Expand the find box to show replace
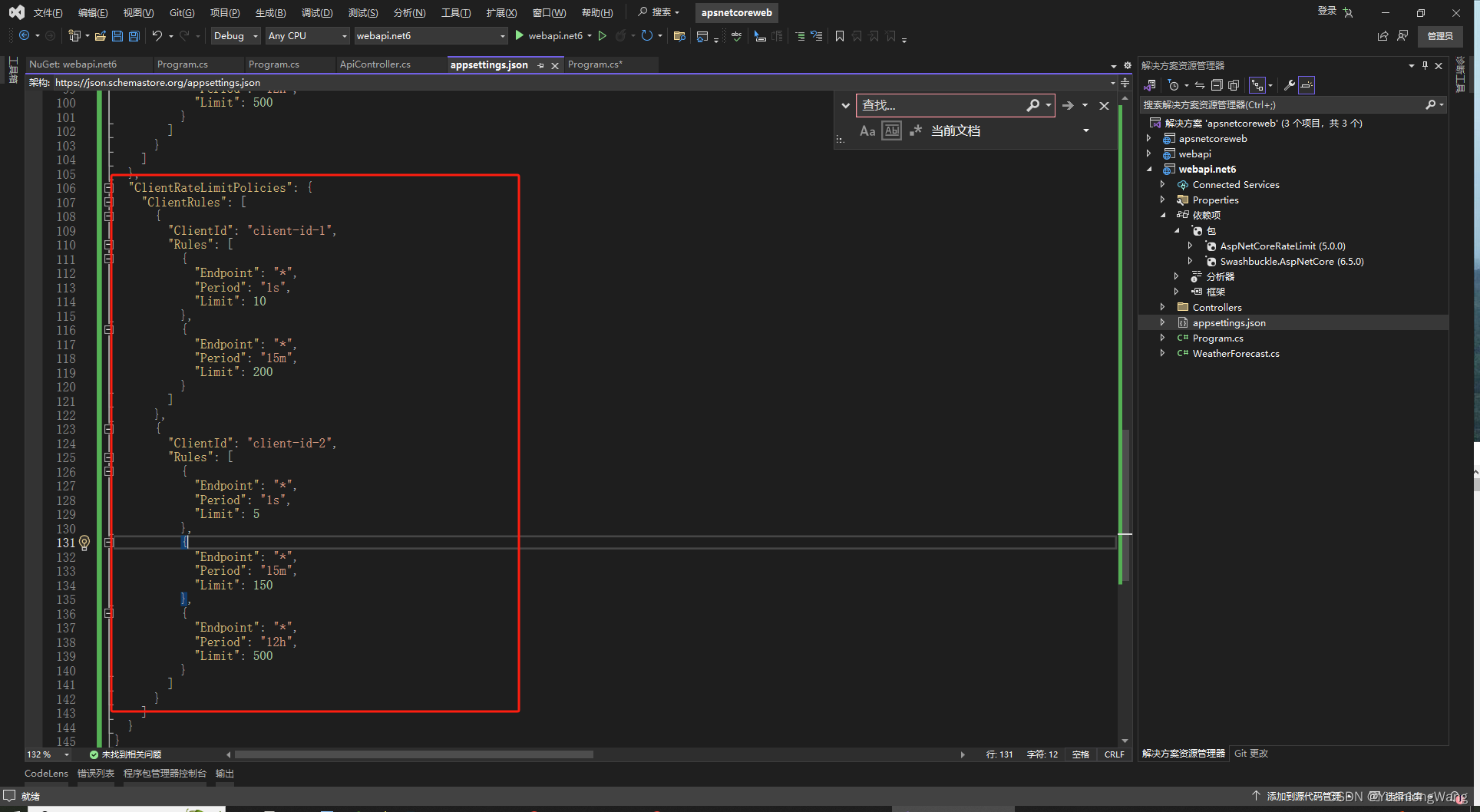 pos(845,105)
